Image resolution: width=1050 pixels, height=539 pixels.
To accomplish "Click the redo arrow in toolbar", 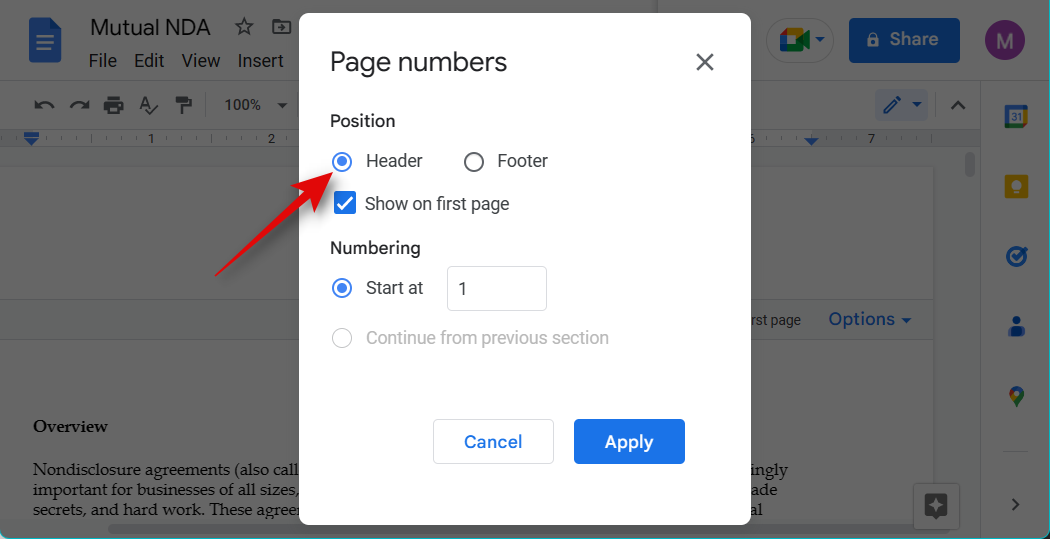I will pos(79,105).
